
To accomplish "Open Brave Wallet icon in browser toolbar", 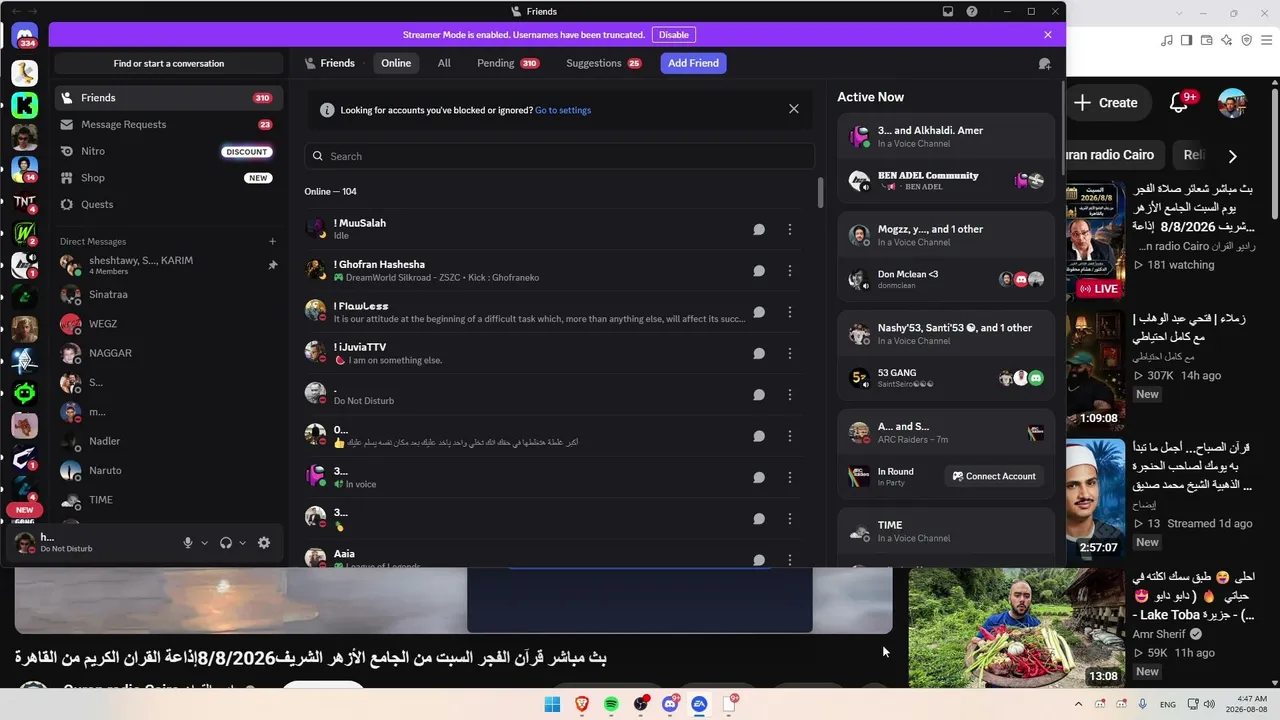I will tap(1206, 40).
